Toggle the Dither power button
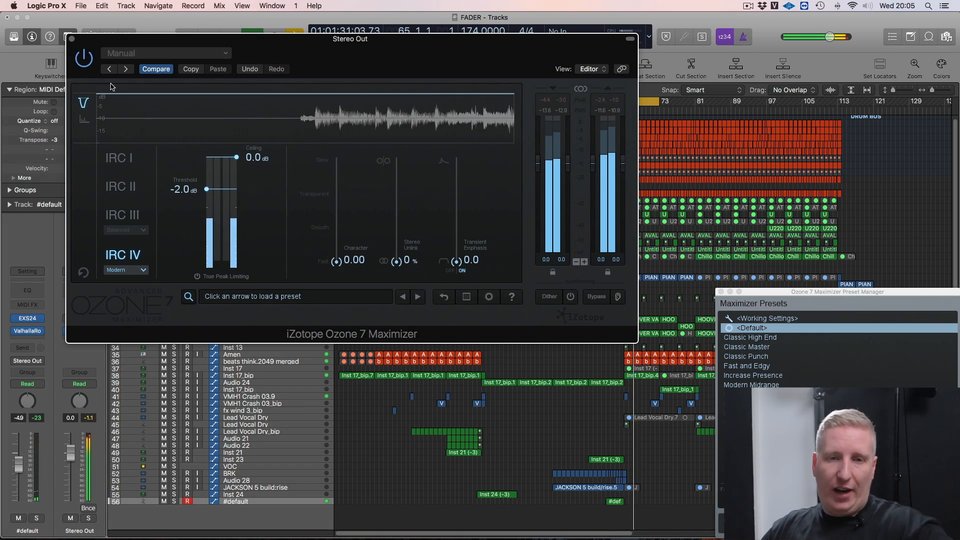The width and height of the screenshot is (960, 540). point(571,296)
